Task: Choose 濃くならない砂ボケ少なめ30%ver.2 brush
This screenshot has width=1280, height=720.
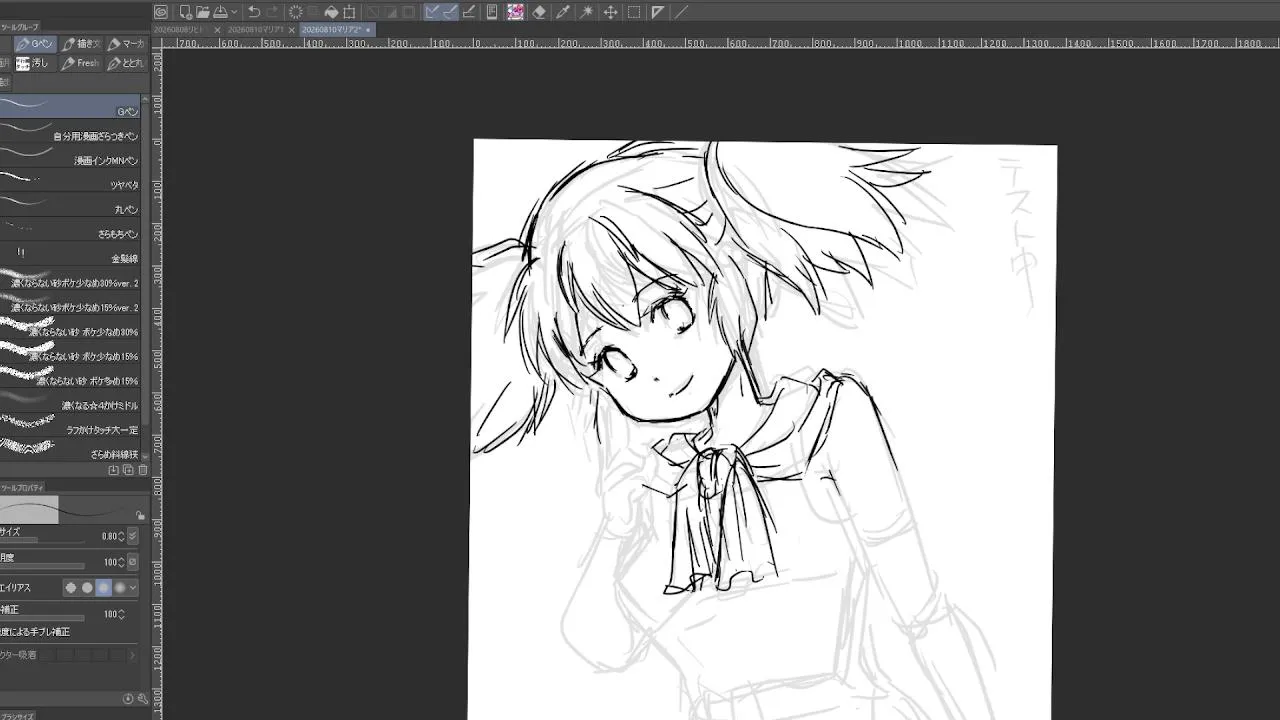Action: (70, 278)
